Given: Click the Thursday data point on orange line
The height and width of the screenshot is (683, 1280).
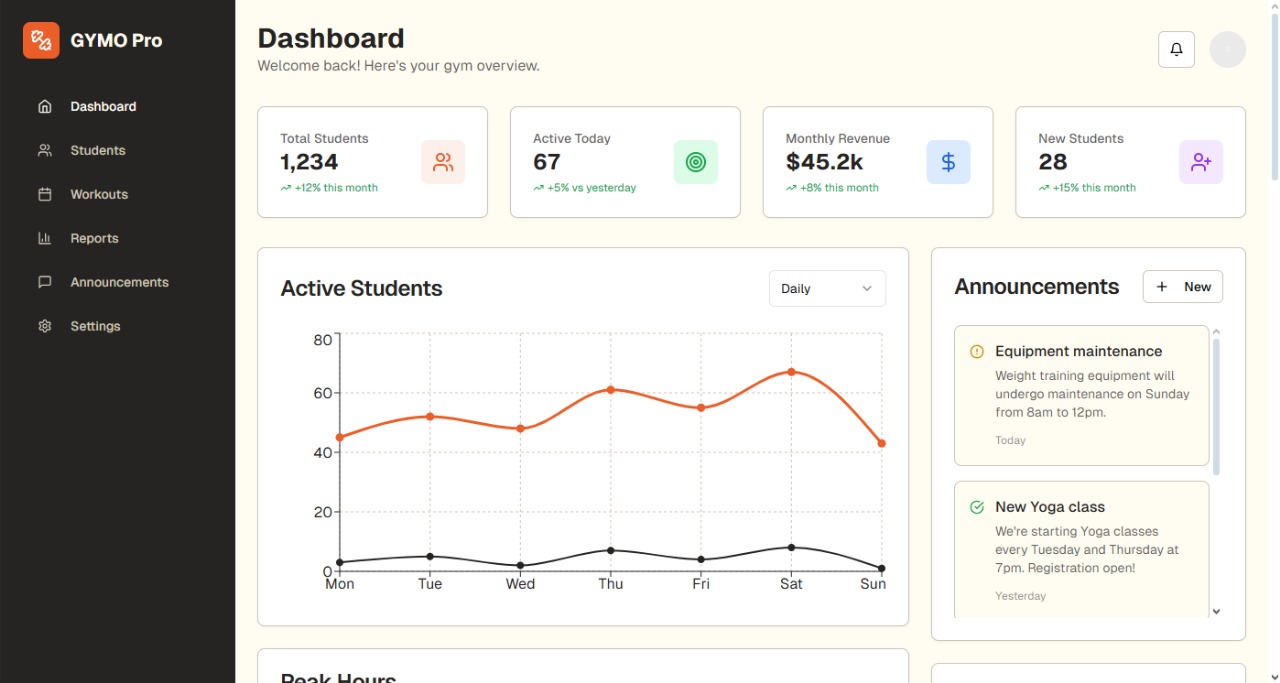Looking at the screenshot, I should coord(610,389).
